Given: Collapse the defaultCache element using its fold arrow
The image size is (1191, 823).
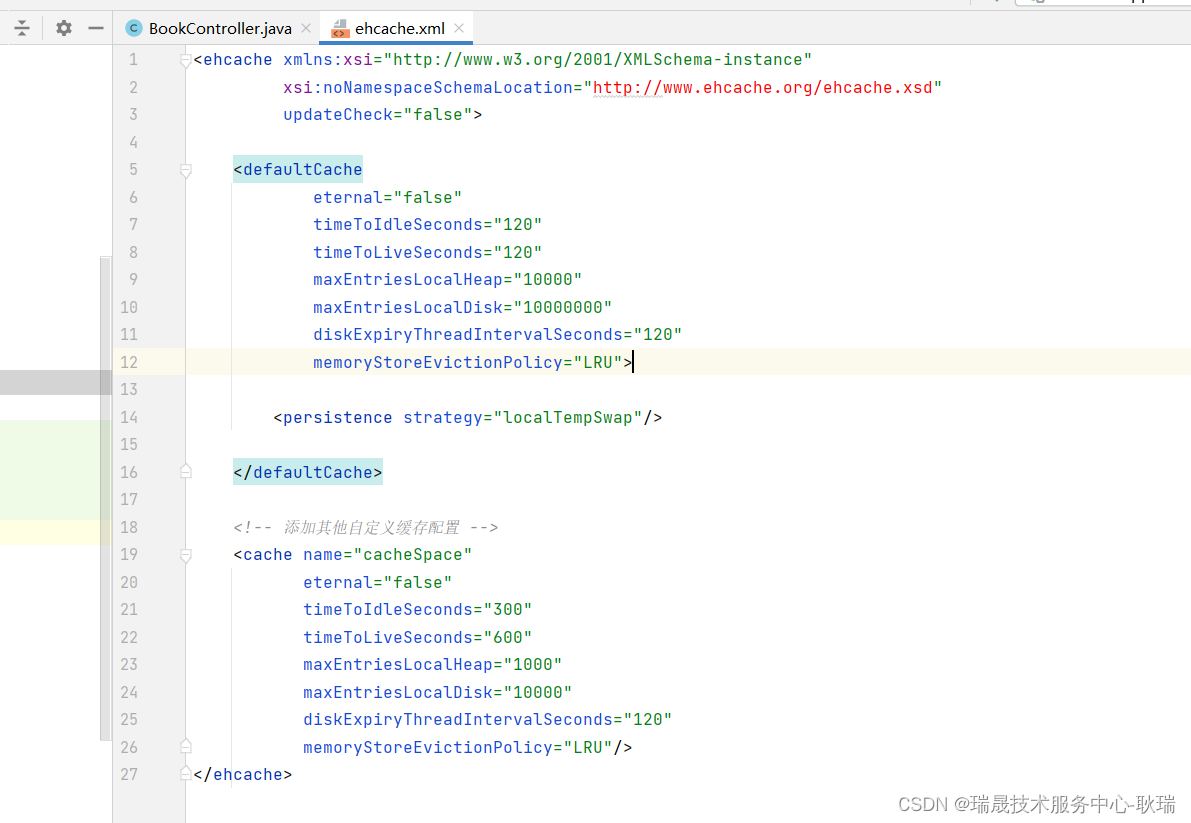Looking at the screenshot, I should coord(185,169).
